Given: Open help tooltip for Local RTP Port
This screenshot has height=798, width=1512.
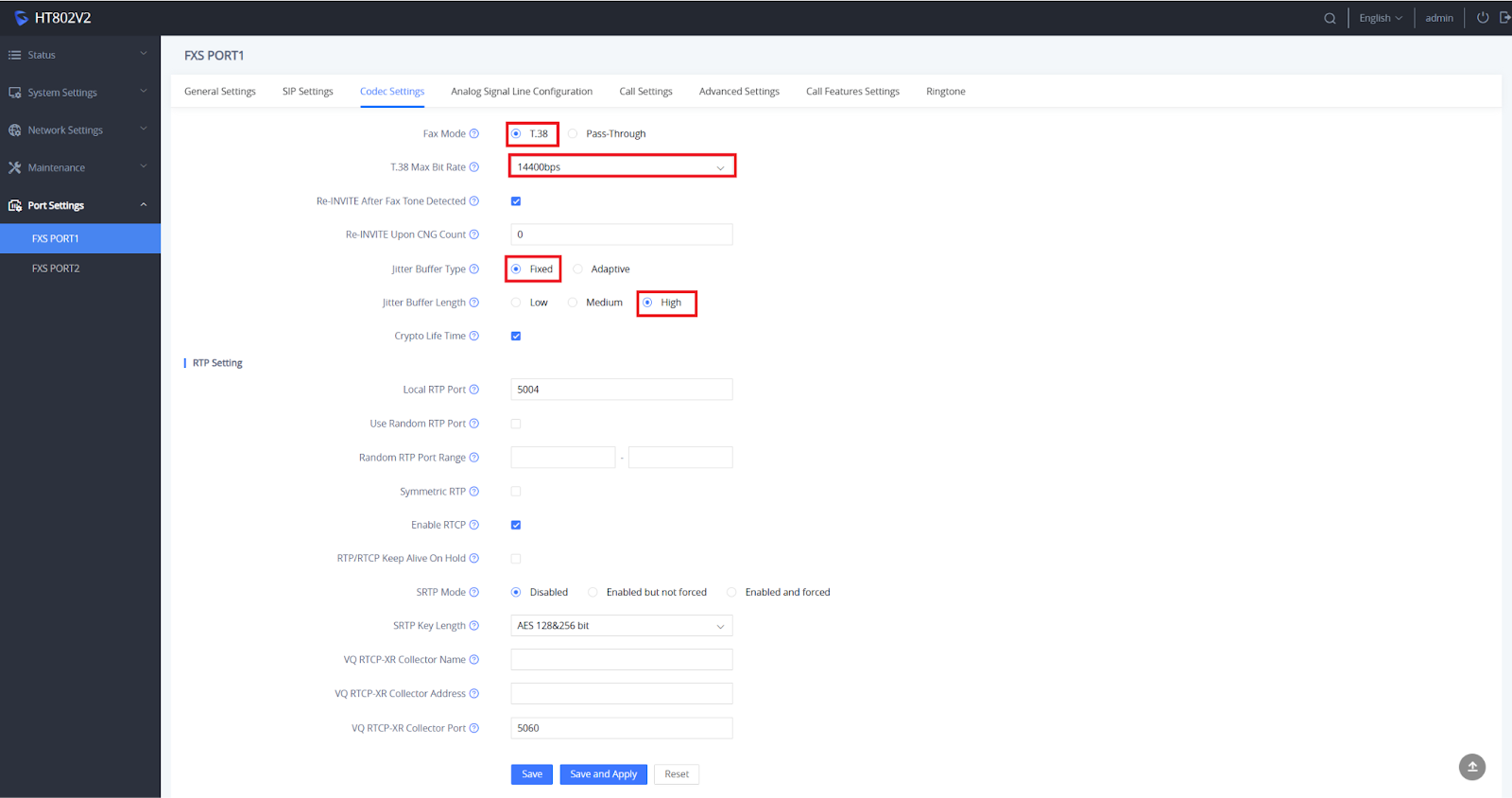Looking at the screenshot, I should point(474,390).
